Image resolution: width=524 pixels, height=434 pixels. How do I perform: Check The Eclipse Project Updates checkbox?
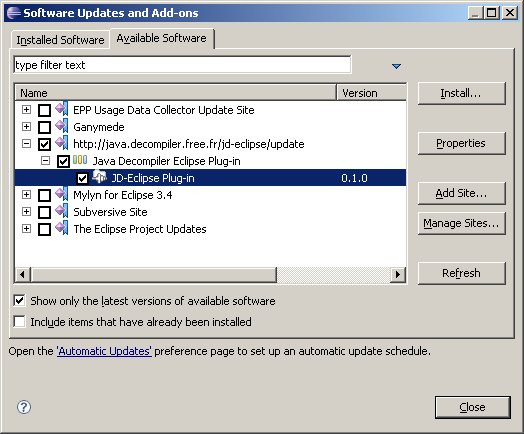tap(44, 229)
